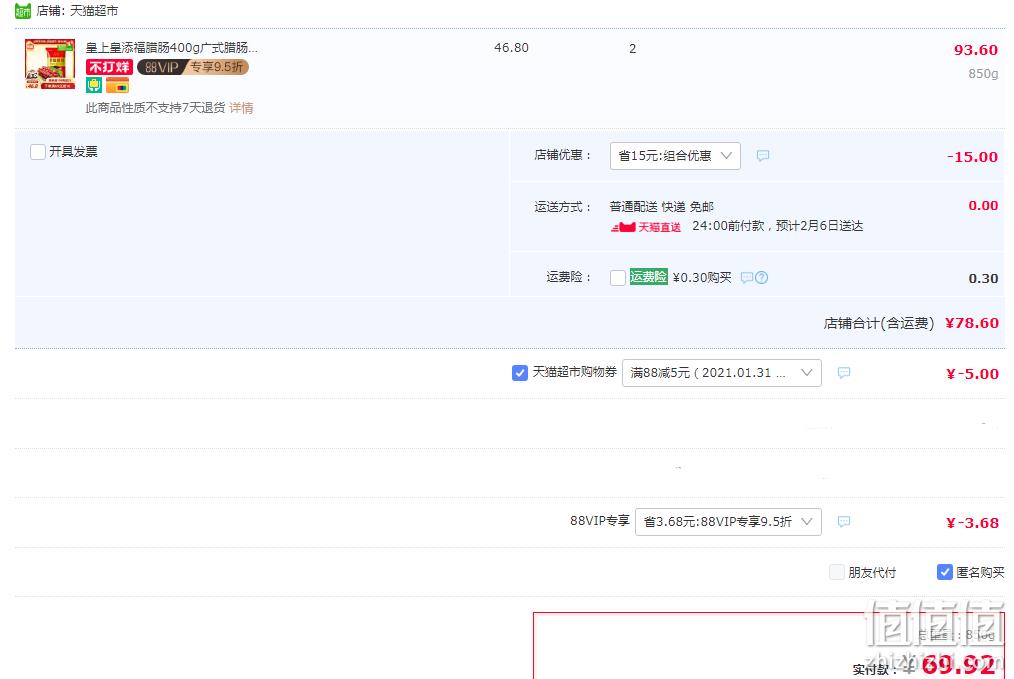Screen dimensions: 1014x679
Task: Click the comment icon next to 店铺优惠 dropdown
Action: [763, 155]
